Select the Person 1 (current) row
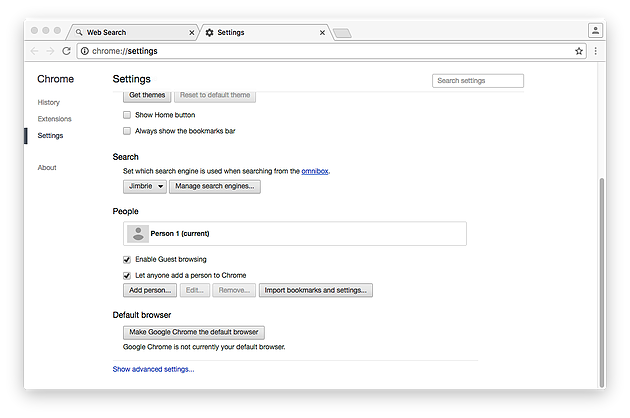 coord(295,234)
